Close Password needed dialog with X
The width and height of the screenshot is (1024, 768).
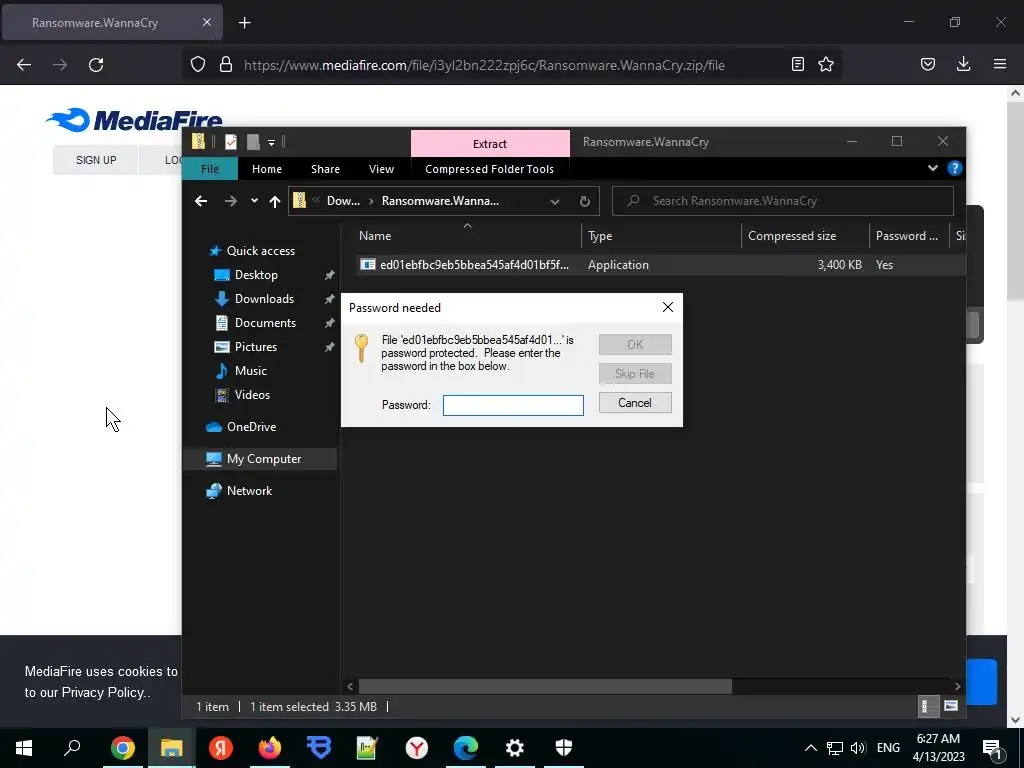click(667, 307)
